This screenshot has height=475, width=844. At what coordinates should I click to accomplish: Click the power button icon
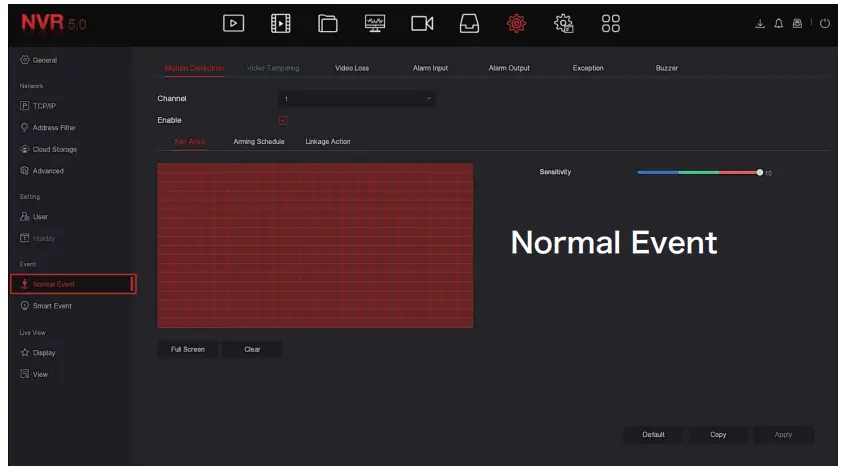click(x=825, y=23)
